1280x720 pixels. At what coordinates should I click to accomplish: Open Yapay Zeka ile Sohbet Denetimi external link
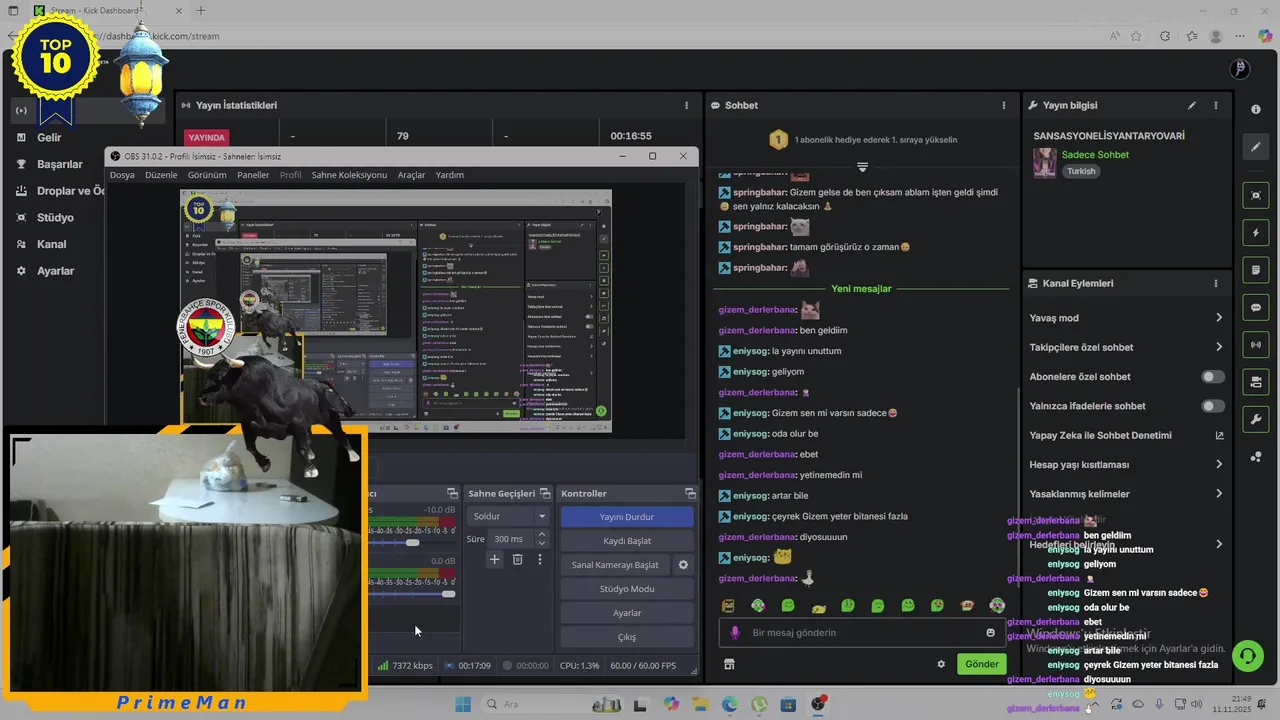[x=1219, y=435]
